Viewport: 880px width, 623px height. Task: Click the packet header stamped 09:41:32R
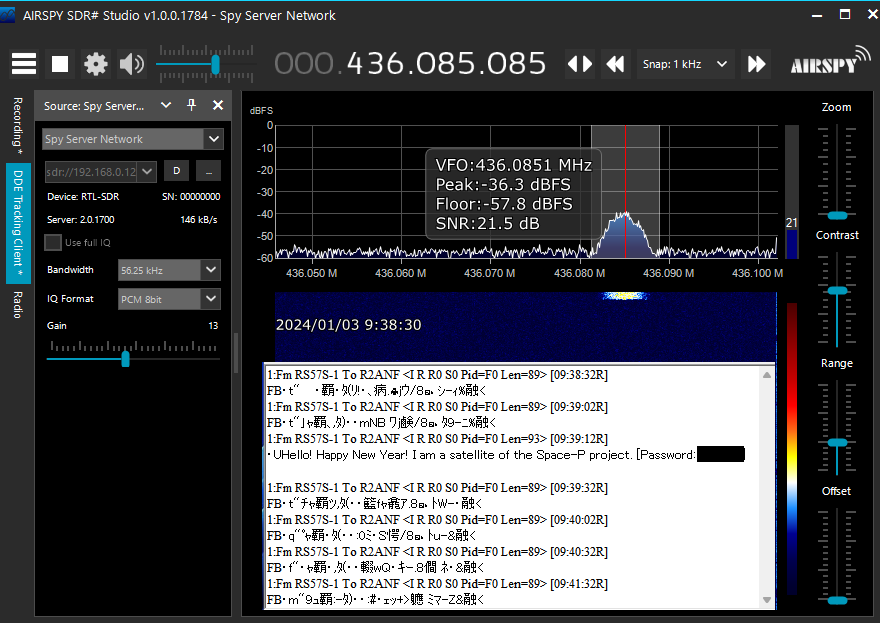point(437,584)
